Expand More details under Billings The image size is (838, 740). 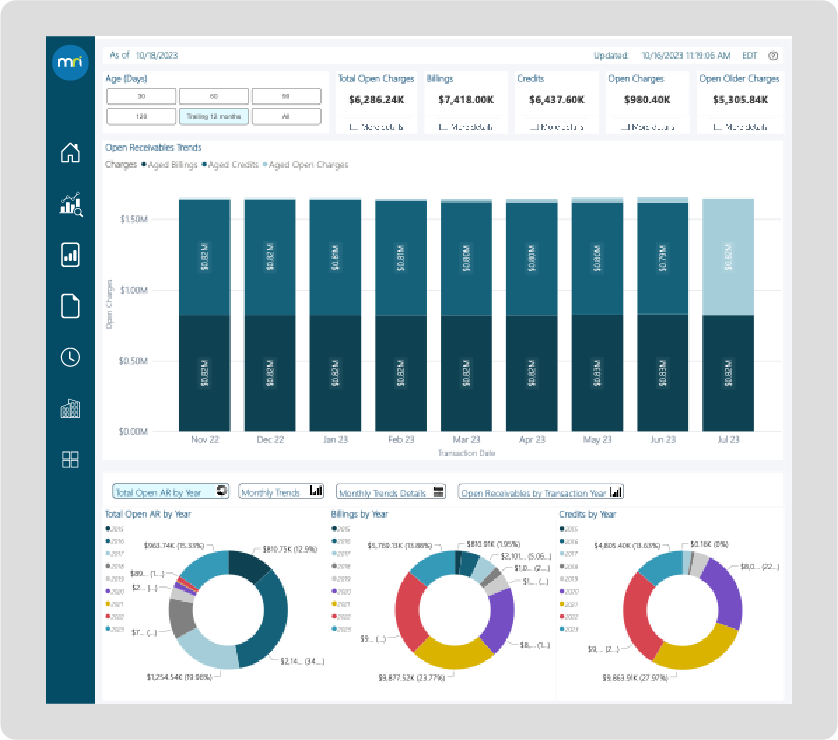coord(465,127)
